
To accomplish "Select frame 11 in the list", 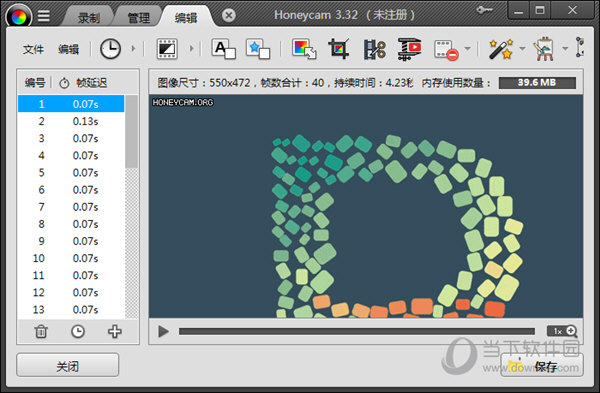I will click(x=71, y=275).
